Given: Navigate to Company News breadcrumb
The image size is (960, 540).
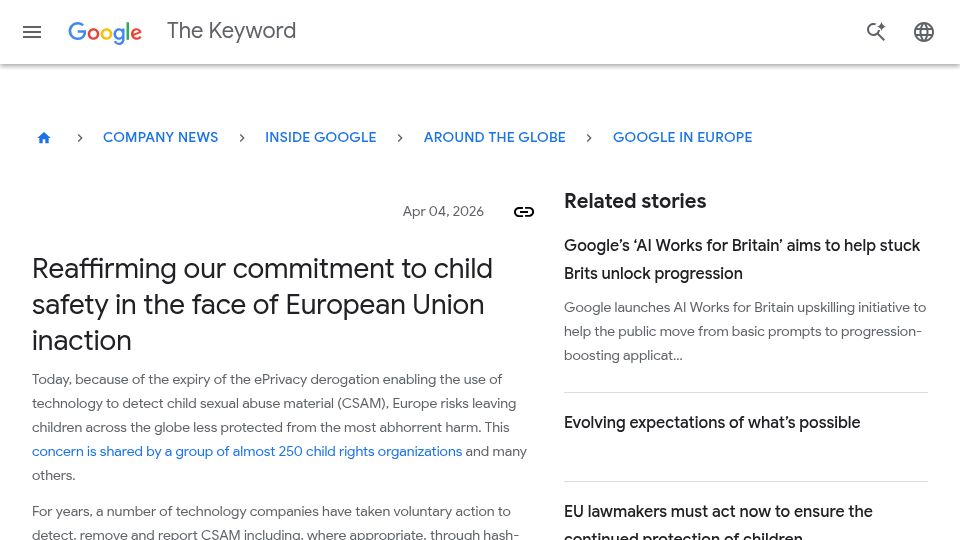Looking at the screenshot, I should click(x=160, y=137).
